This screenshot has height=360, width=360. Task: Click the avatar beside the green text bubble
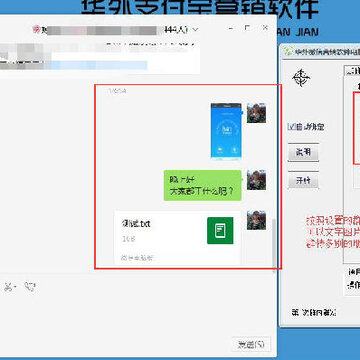coord(256,180)
